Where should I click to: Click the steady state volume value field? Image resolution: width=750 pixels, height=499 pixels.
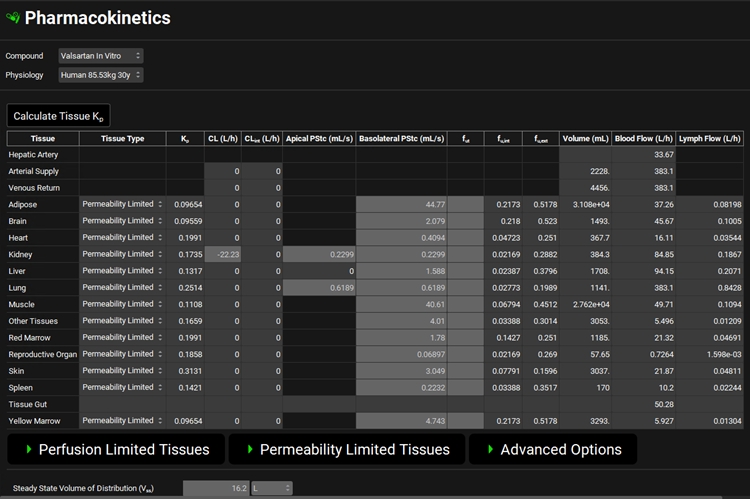(214, 488)
